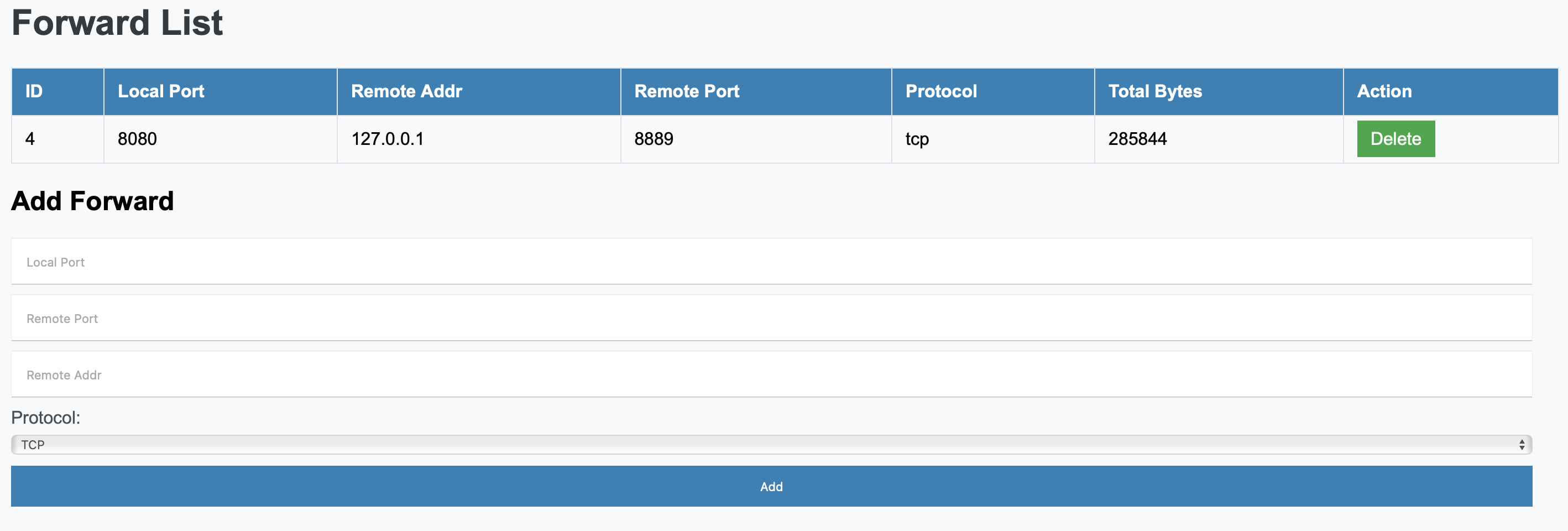This screenshot has height=531, width=1568.
Task: Select the remote port value 8889
Action: pos(654,139)
